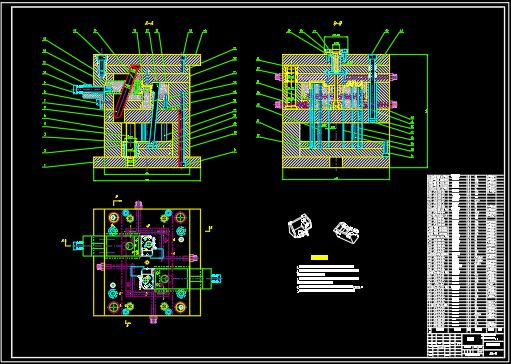Select the right side-core slider in the plan view
Screen dimensions: 511x364
coord(188,279)
